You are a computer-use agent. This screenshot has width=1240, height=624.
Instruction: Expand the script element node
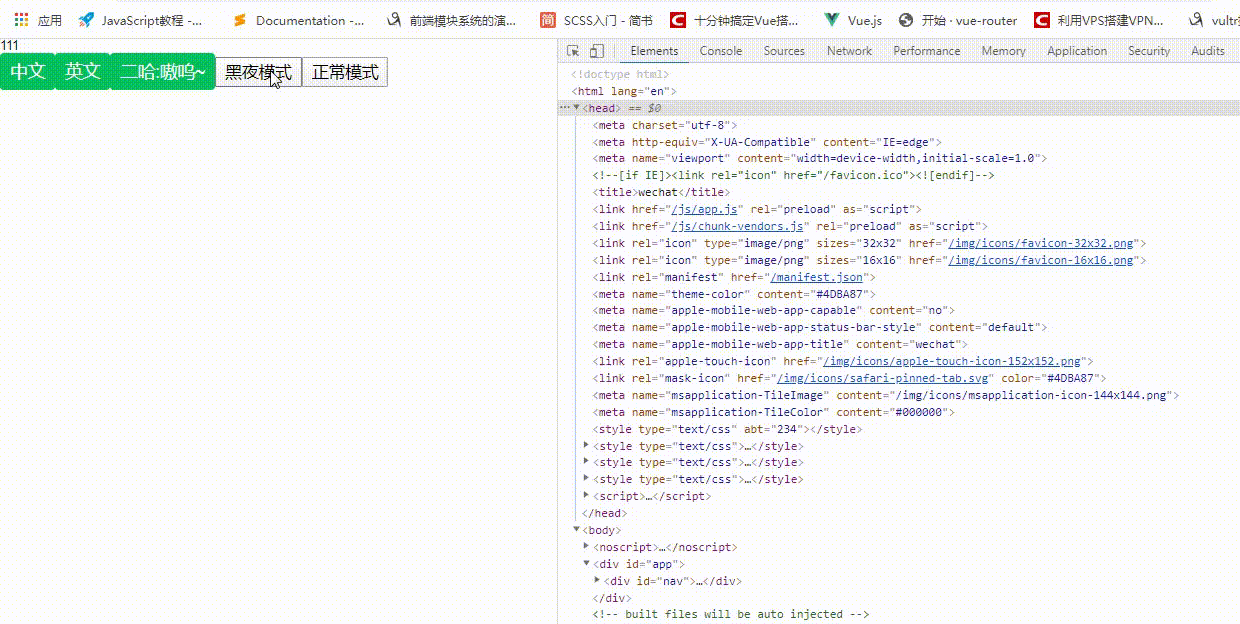pos(586,495)
